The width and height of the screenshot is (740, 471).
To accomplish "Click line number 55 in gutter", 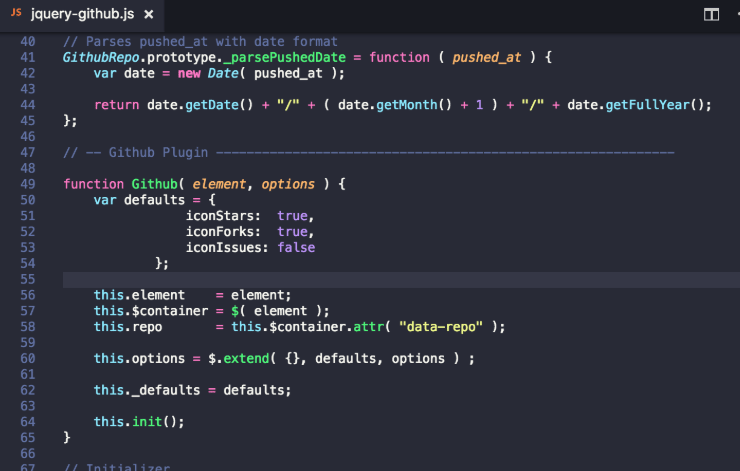I will pos(27,279).
